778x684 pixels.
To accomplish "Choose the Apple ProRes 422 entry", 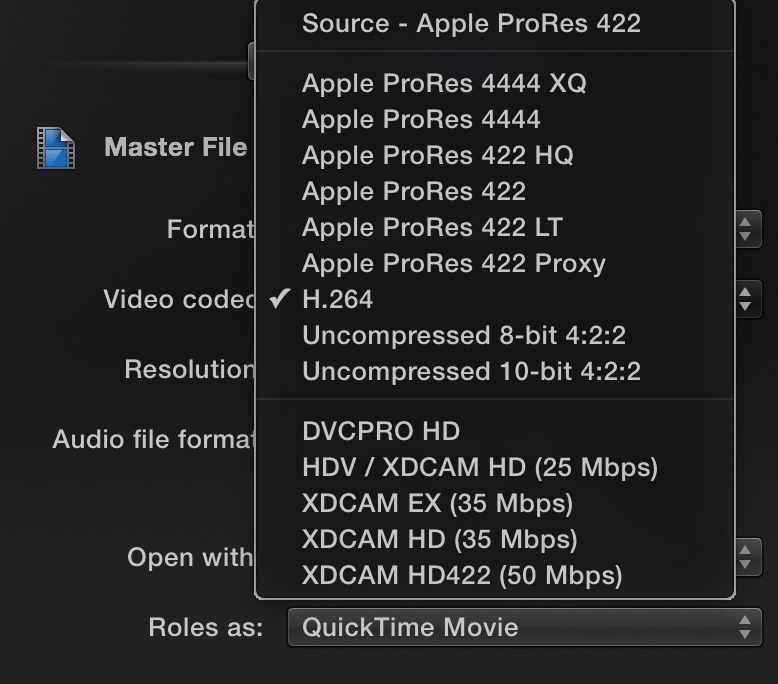I will click(x=413, y=191).
